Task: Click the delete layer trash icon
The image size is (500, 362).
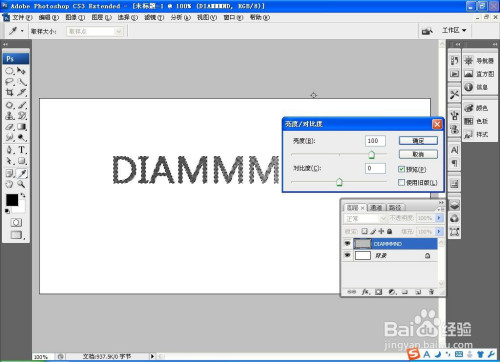Action: coord(431,292)
